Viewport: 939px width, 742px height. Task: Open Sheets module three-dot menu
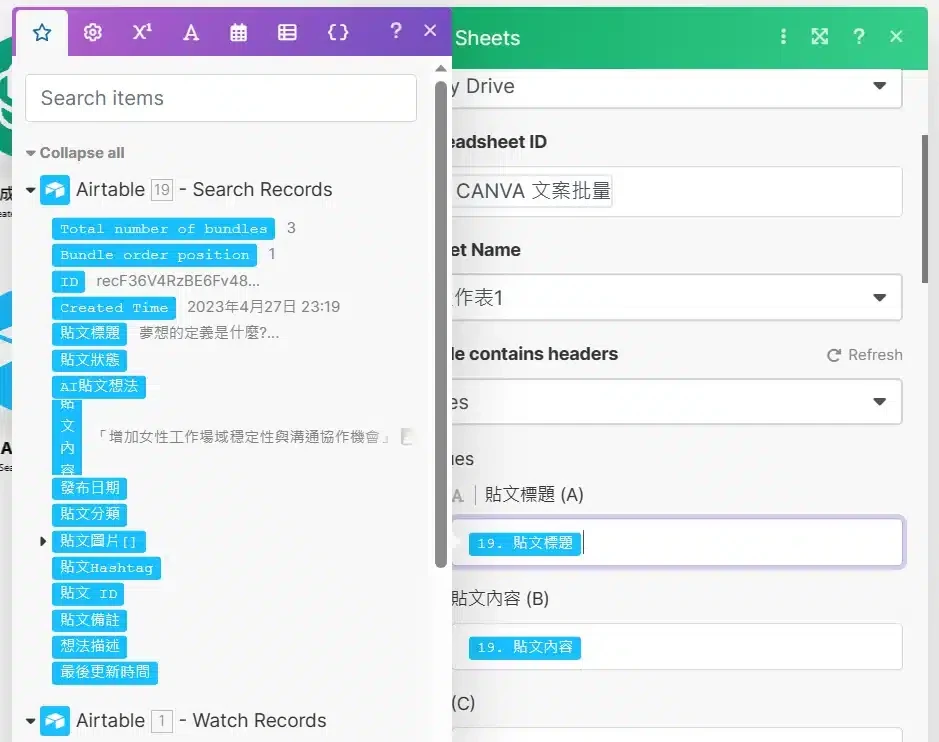pos(783,37)
